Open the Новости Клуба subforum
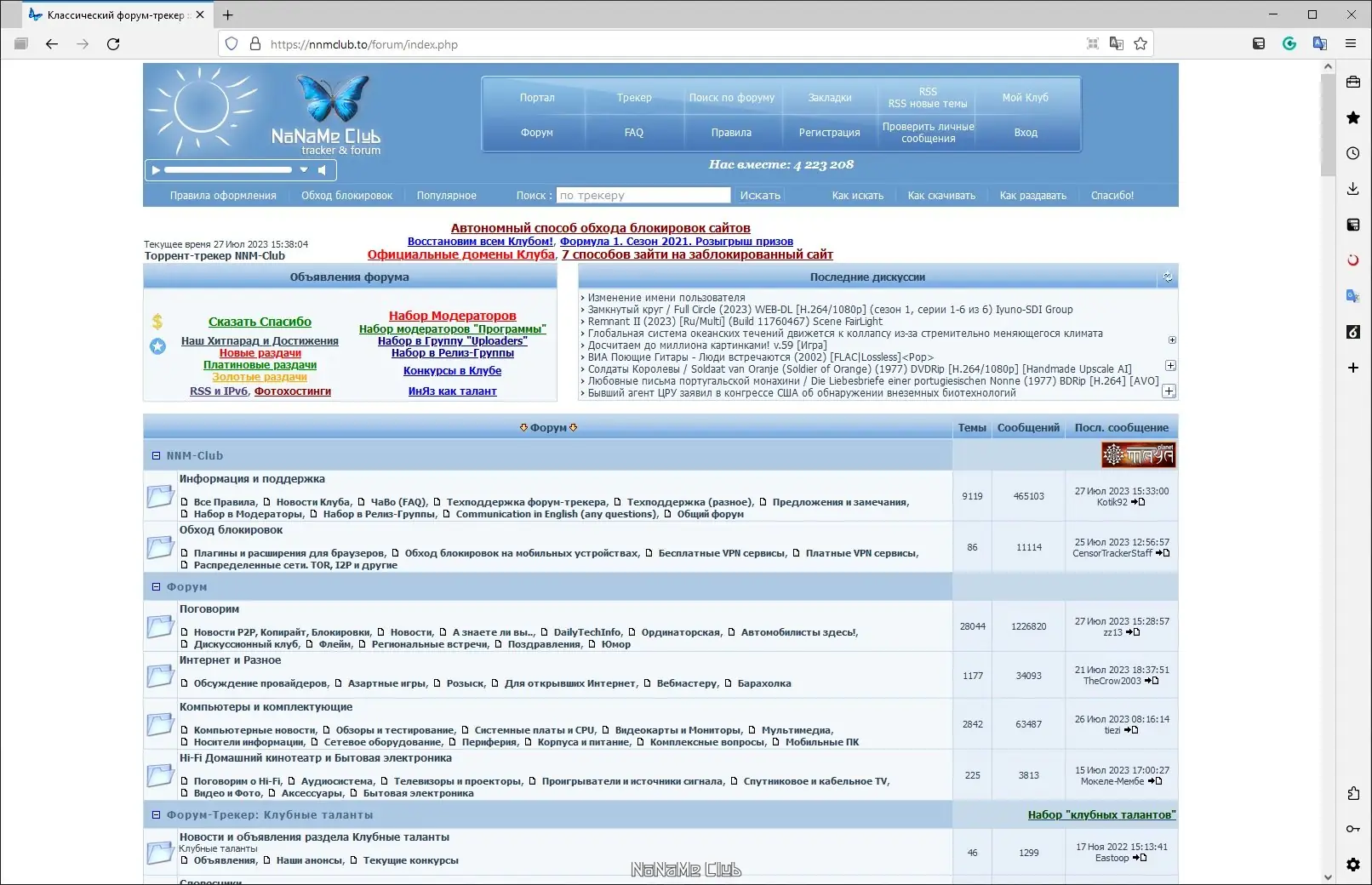This screenshot has width=1372, height=885. coord(313,502)
